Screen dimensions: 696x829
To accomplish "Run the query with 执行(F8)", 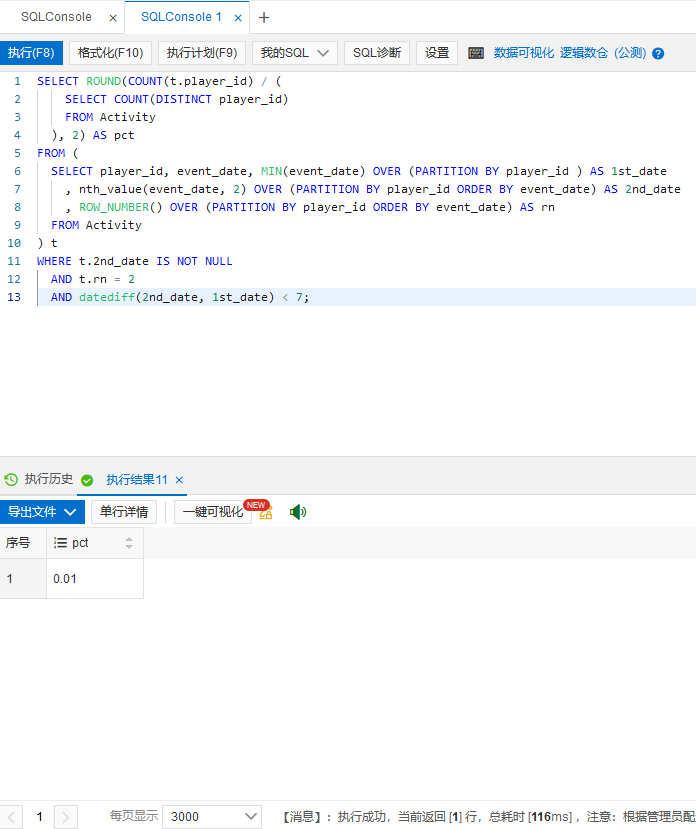I will point(31,53).
